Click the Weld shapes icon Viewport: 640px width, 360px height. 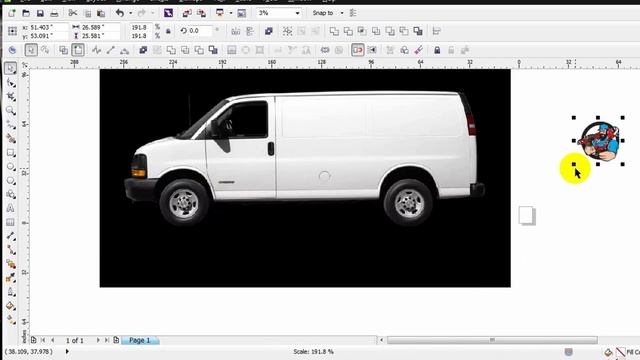334,31
